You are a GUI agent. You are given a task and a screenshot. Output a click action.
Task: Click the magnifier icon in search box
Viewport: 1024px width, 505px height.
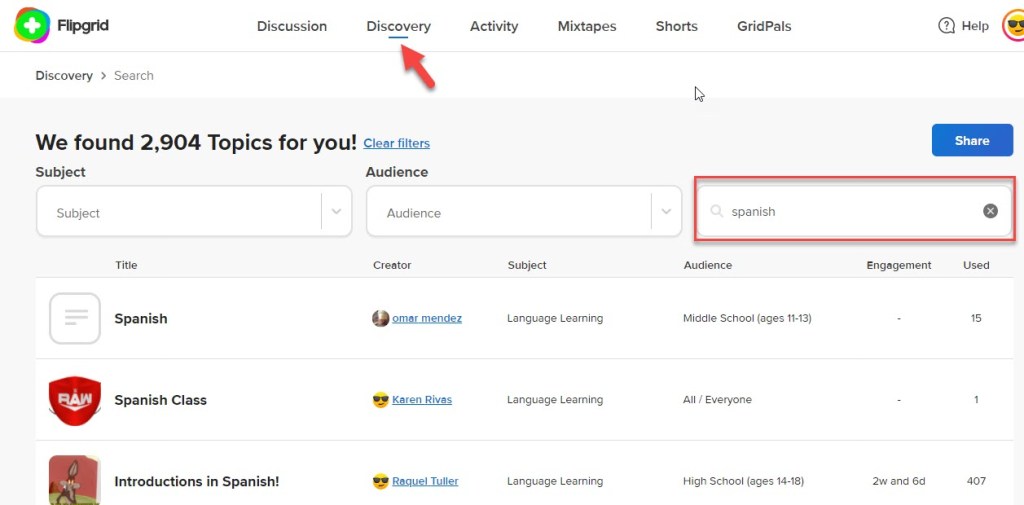(716, 211)
